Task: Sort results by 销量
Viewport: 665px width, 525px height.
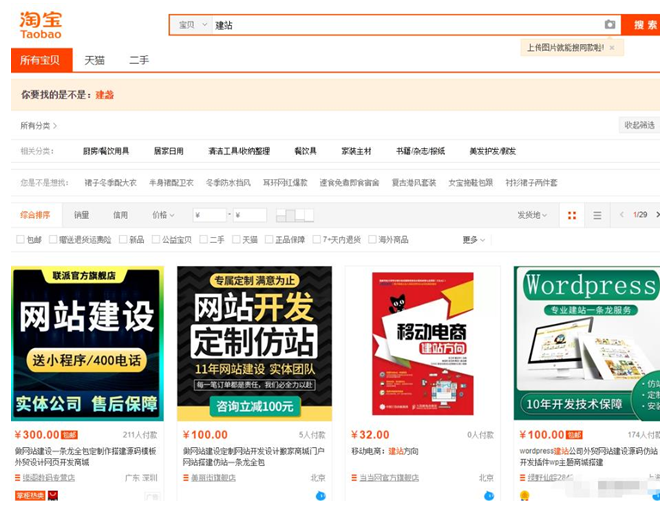Action: click(x=81, y=215)
